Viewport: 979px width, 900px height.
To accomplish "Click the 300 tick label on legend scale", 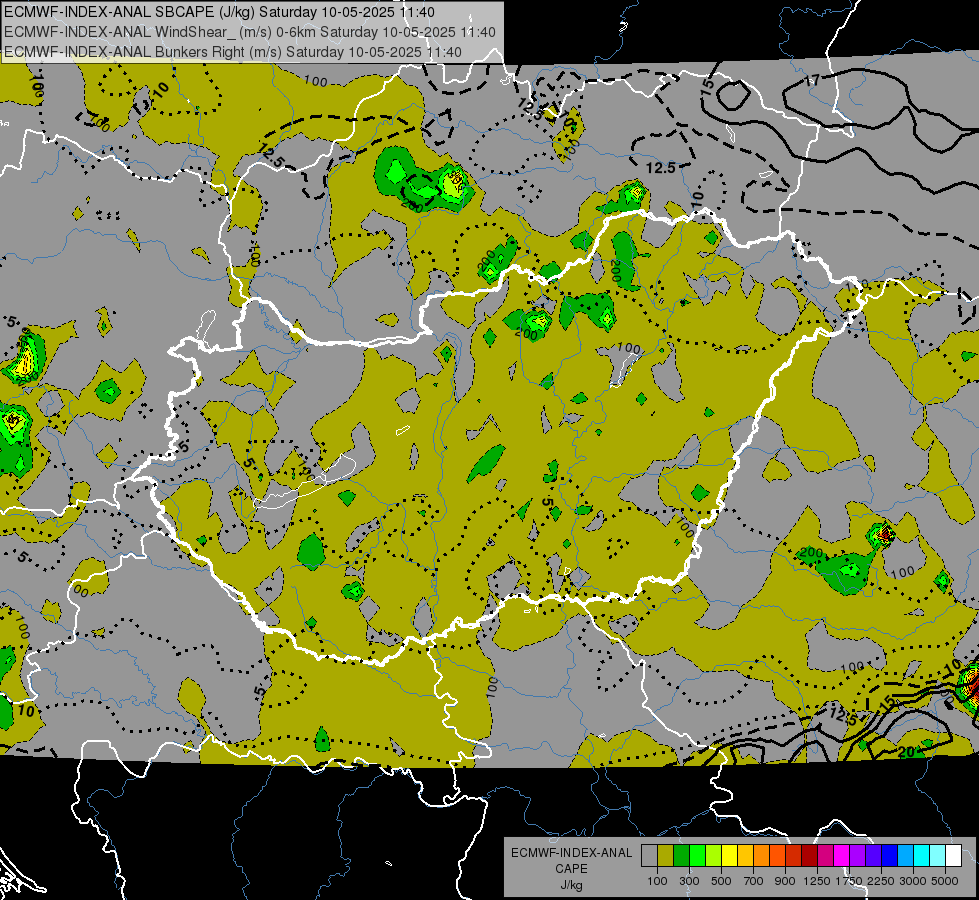I will click(x=689, y=881).
